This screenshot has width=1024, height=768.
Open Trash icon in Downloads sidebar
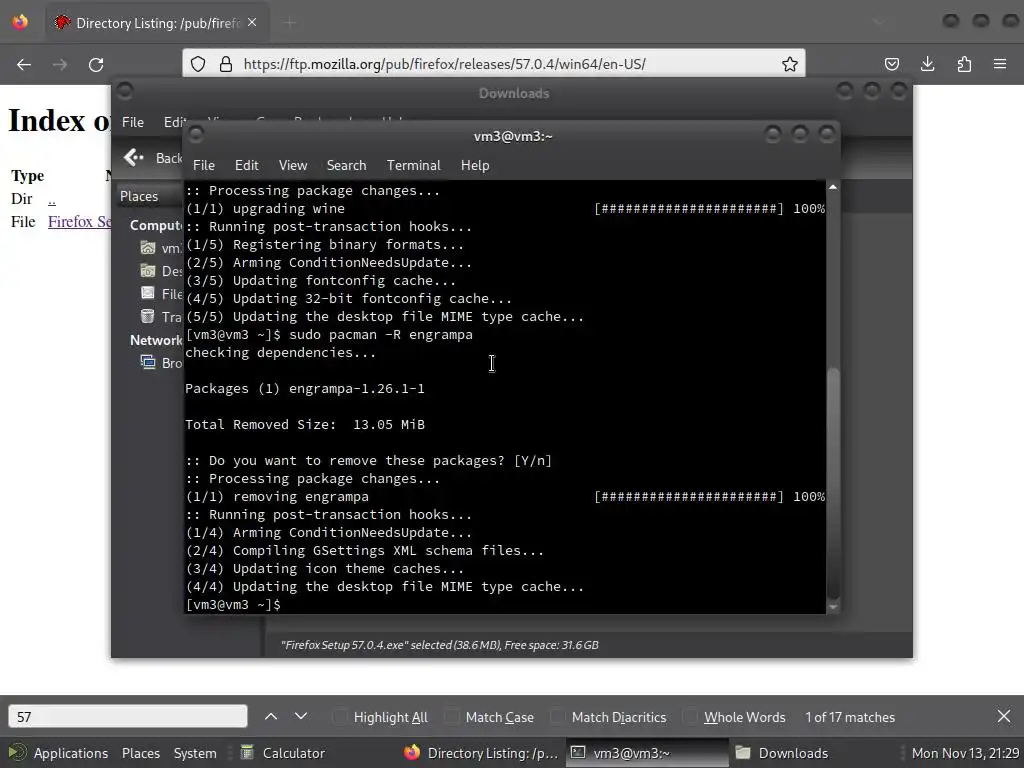(x=148, y=317)
